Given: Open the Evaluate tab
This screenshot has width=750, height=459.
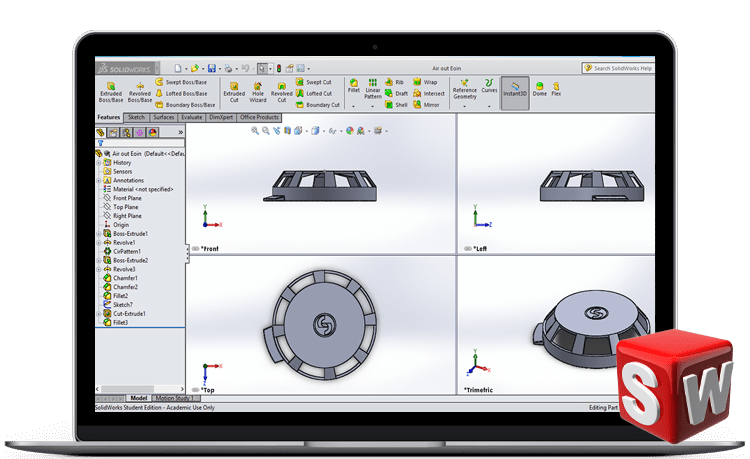Looking at the screenshot, I should [x=191, y=117].
